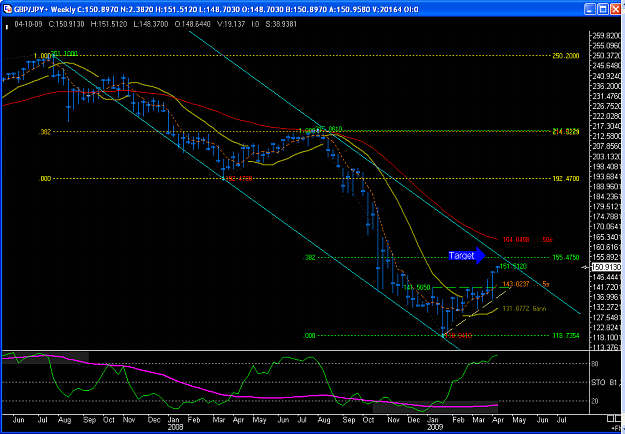Click the 118.7354 level label

click(x=566, y=336)
